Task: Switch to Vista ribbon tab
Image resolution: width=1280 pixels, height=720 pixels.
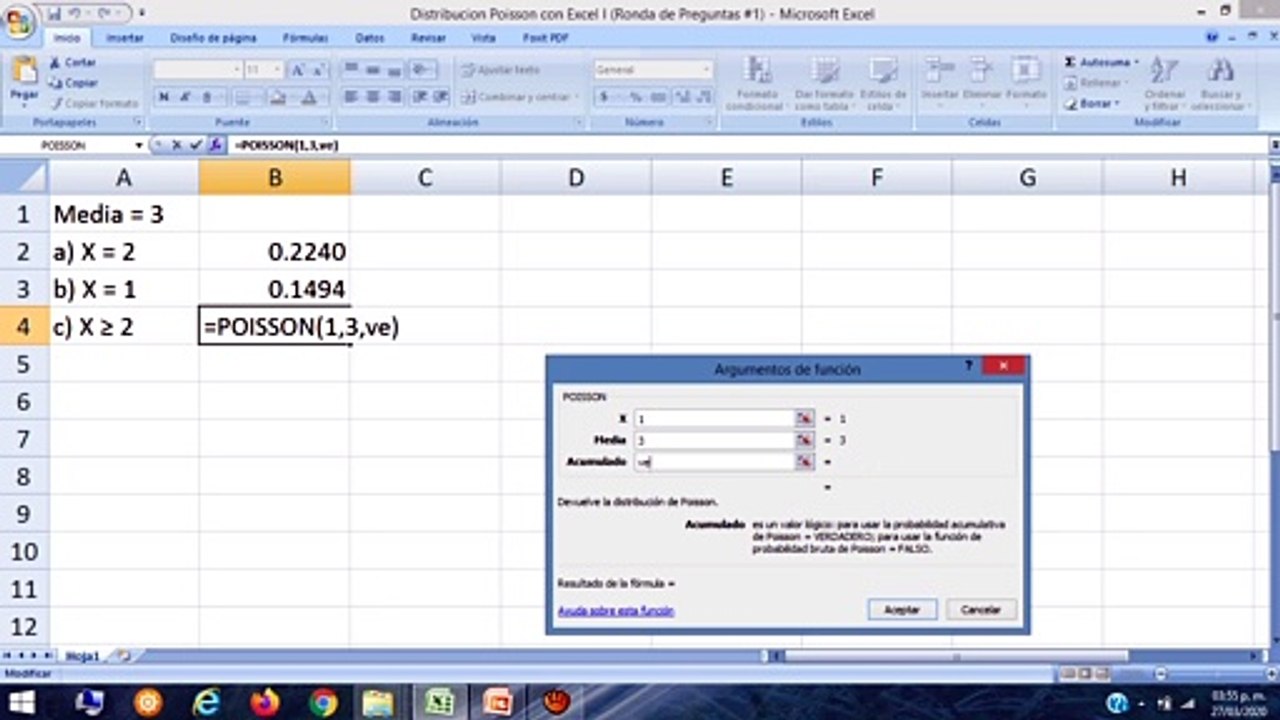Action: point(483,38)
